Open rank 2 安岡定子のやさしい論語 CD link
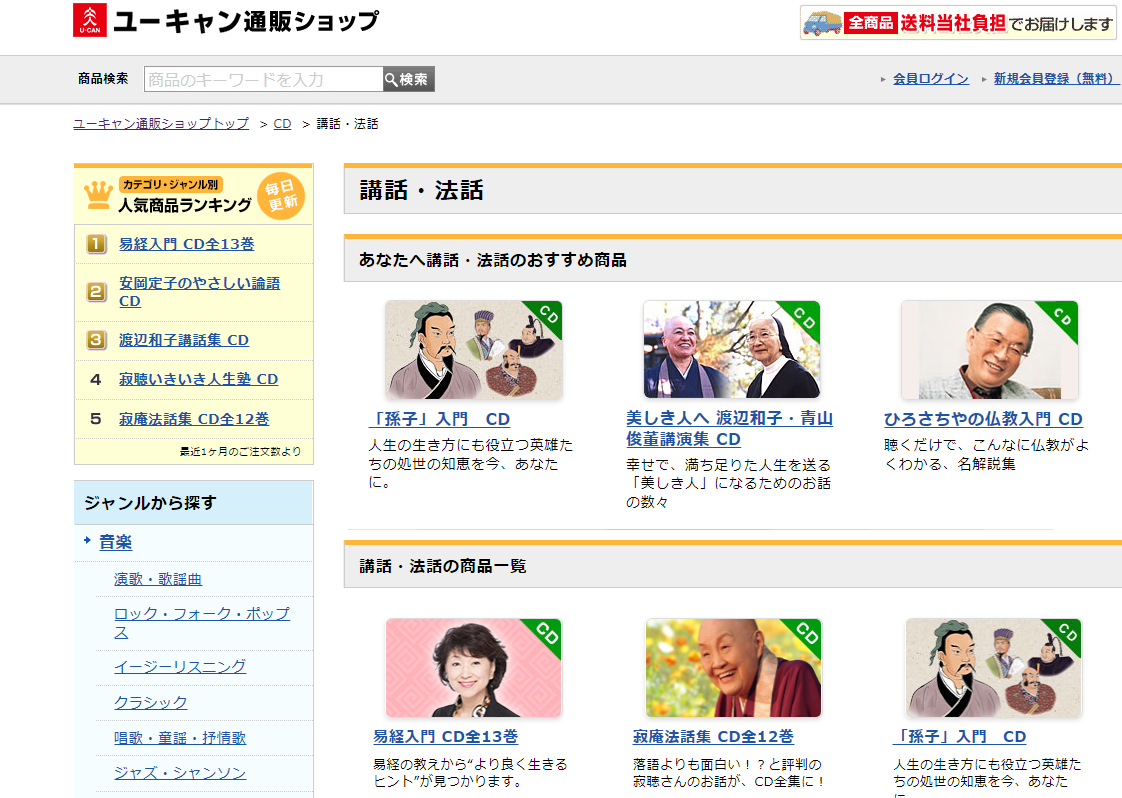 200,292
